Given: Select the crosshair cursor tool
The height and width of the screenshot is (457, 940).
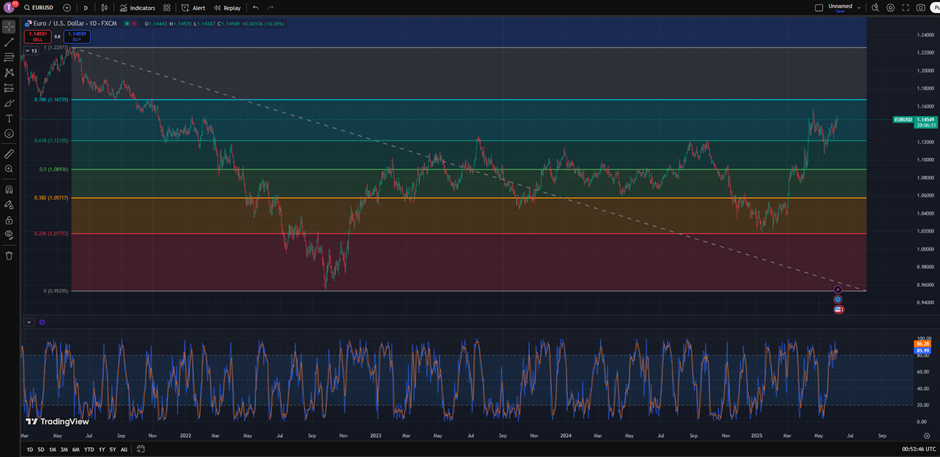Looking at the screenshot, I should point(9,27).
